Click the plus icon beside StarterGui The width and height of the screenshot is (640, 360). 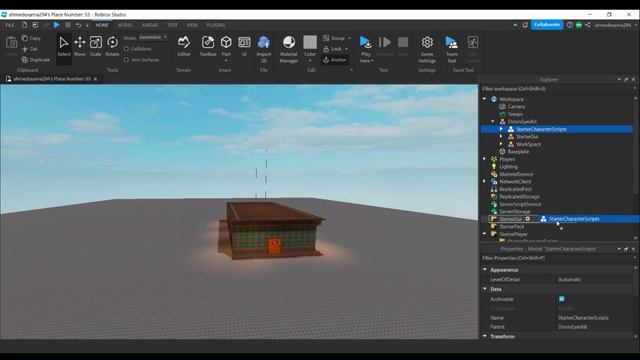click(528, 219)
